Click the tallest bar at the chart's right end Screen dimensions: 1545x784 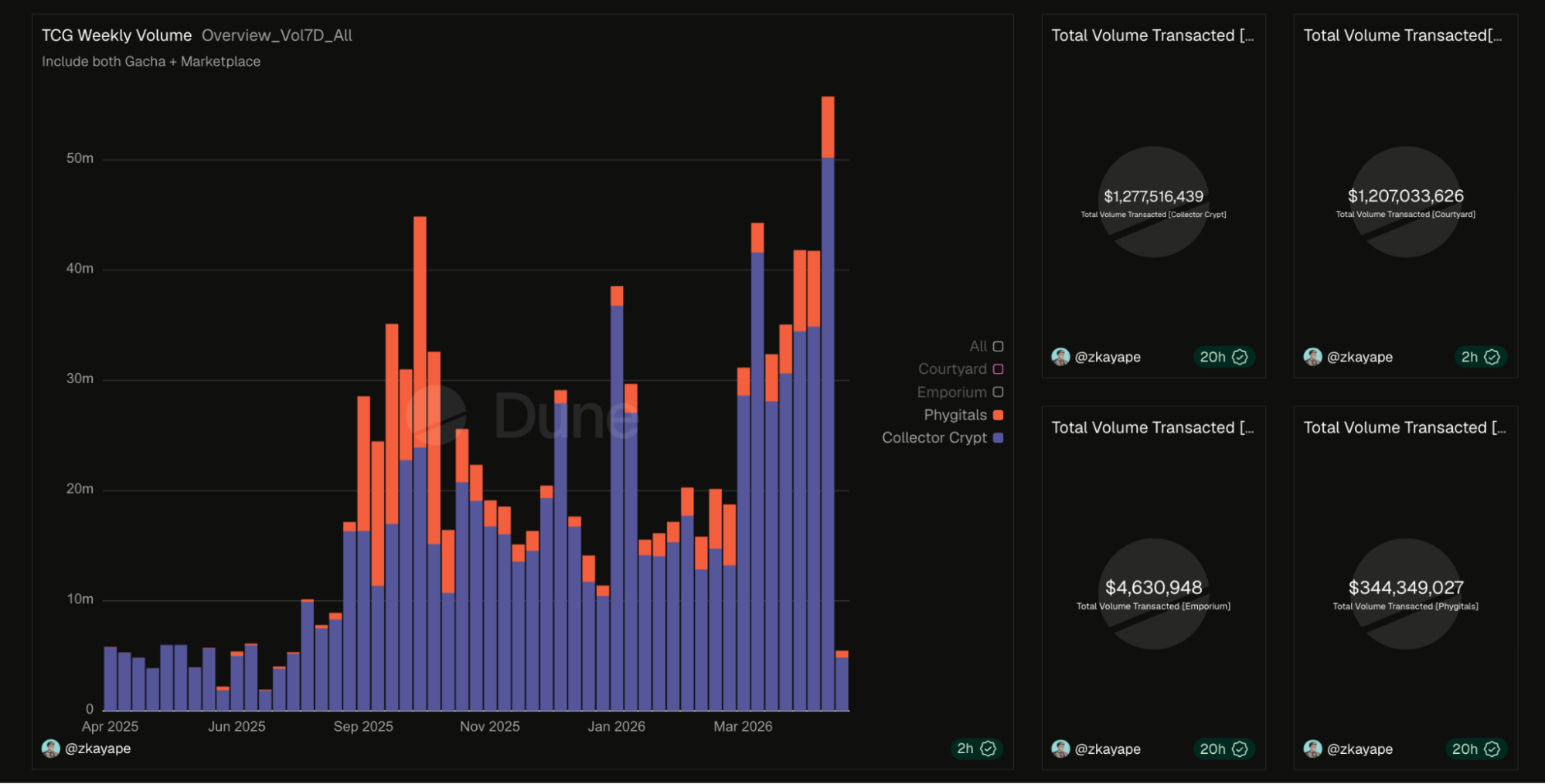[x=828, y=403]
